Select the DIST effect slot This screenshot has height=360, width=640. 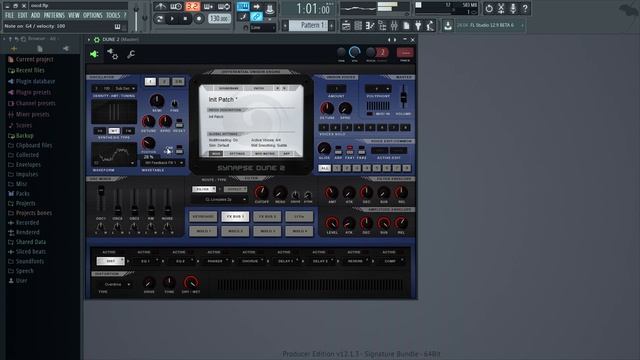pos(111,261)
